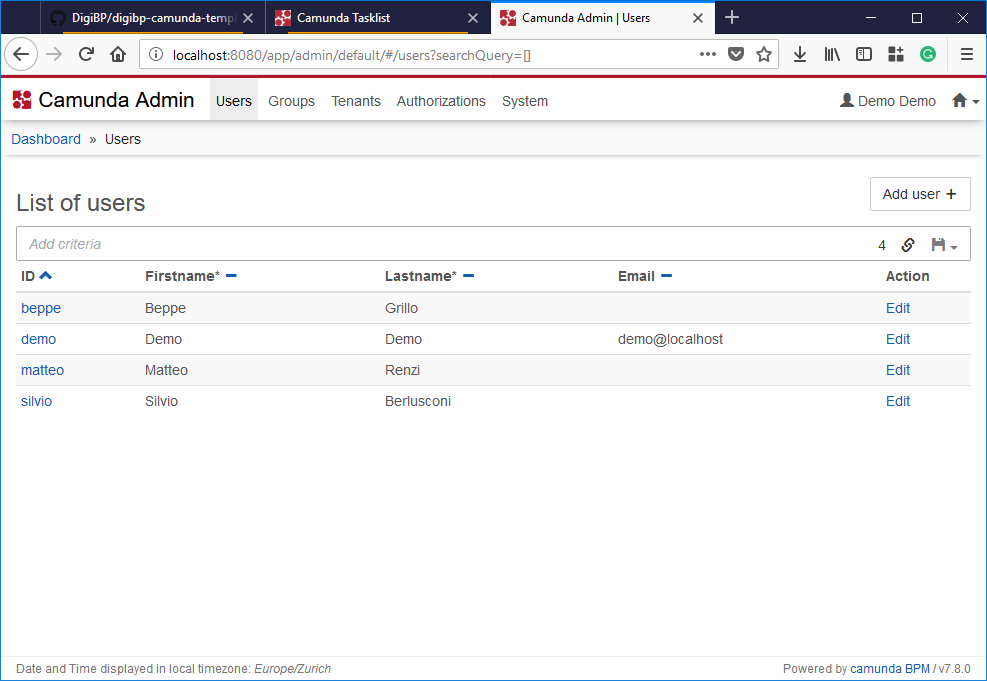Bookmark this page with star icon
Image resolution: width=987 pixels, height=681 pixels.
coord(764,54)
